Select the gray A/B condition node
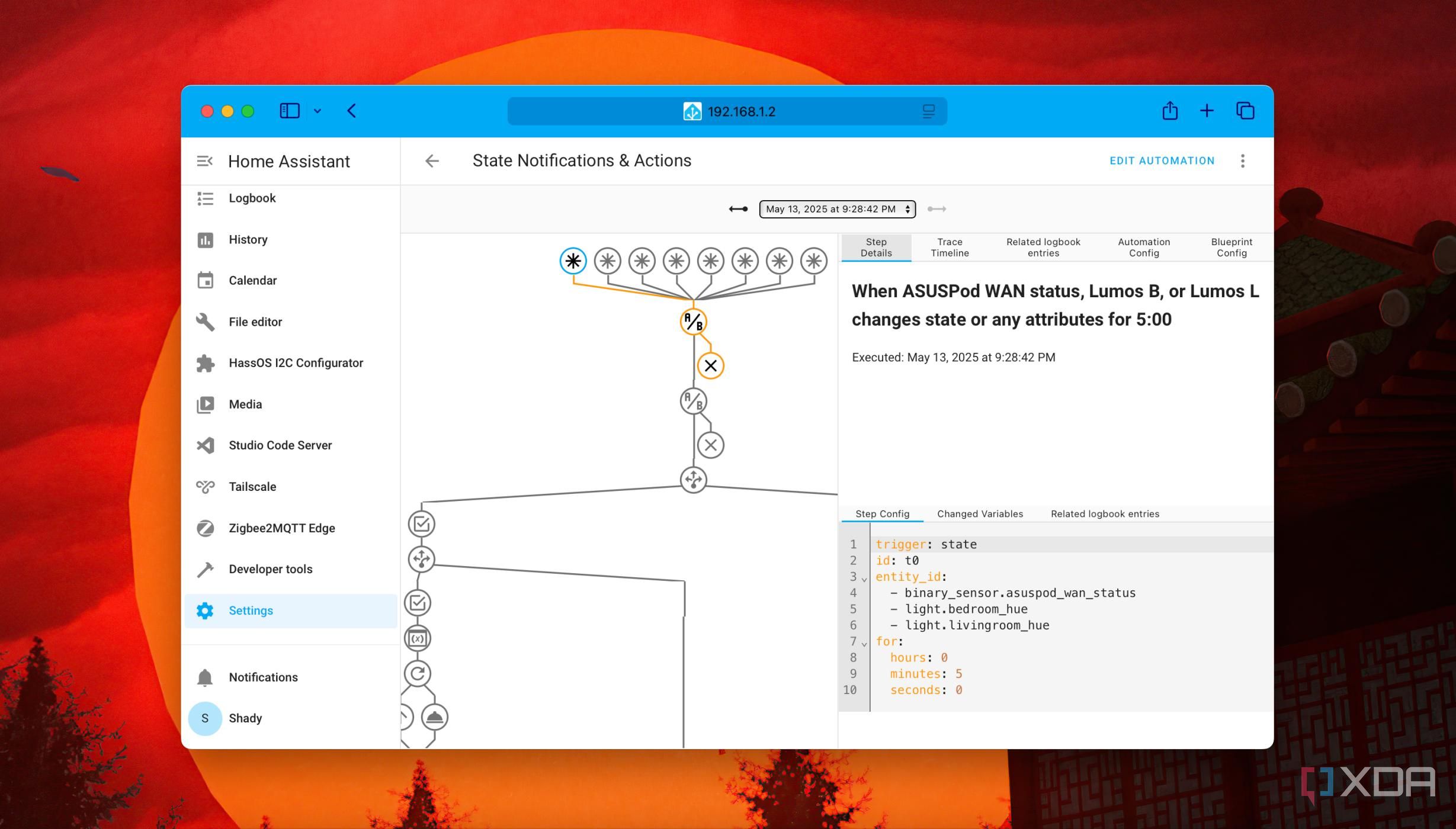Screen dimensions: 1456x829 pyautogui.click(x=693, y=401)
